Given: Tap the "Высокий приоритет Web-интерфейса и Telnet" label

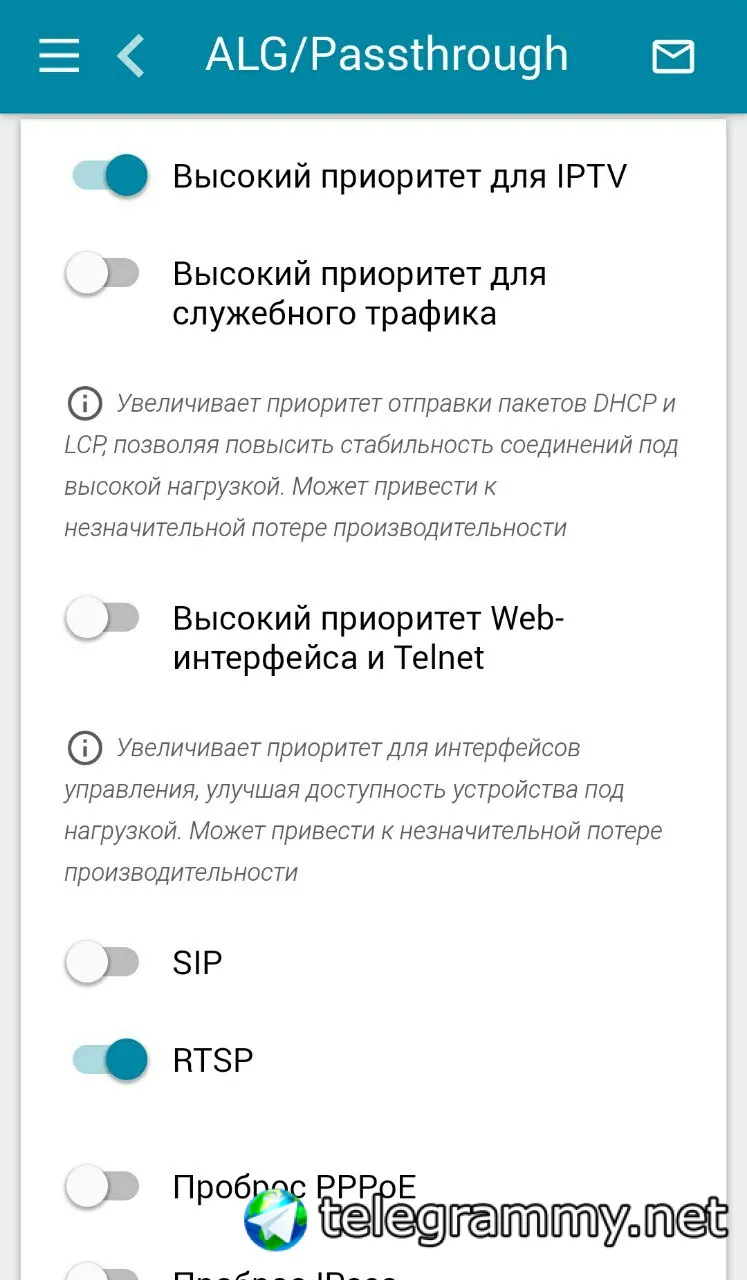Looking at the screenshot, I should [368, 638].
